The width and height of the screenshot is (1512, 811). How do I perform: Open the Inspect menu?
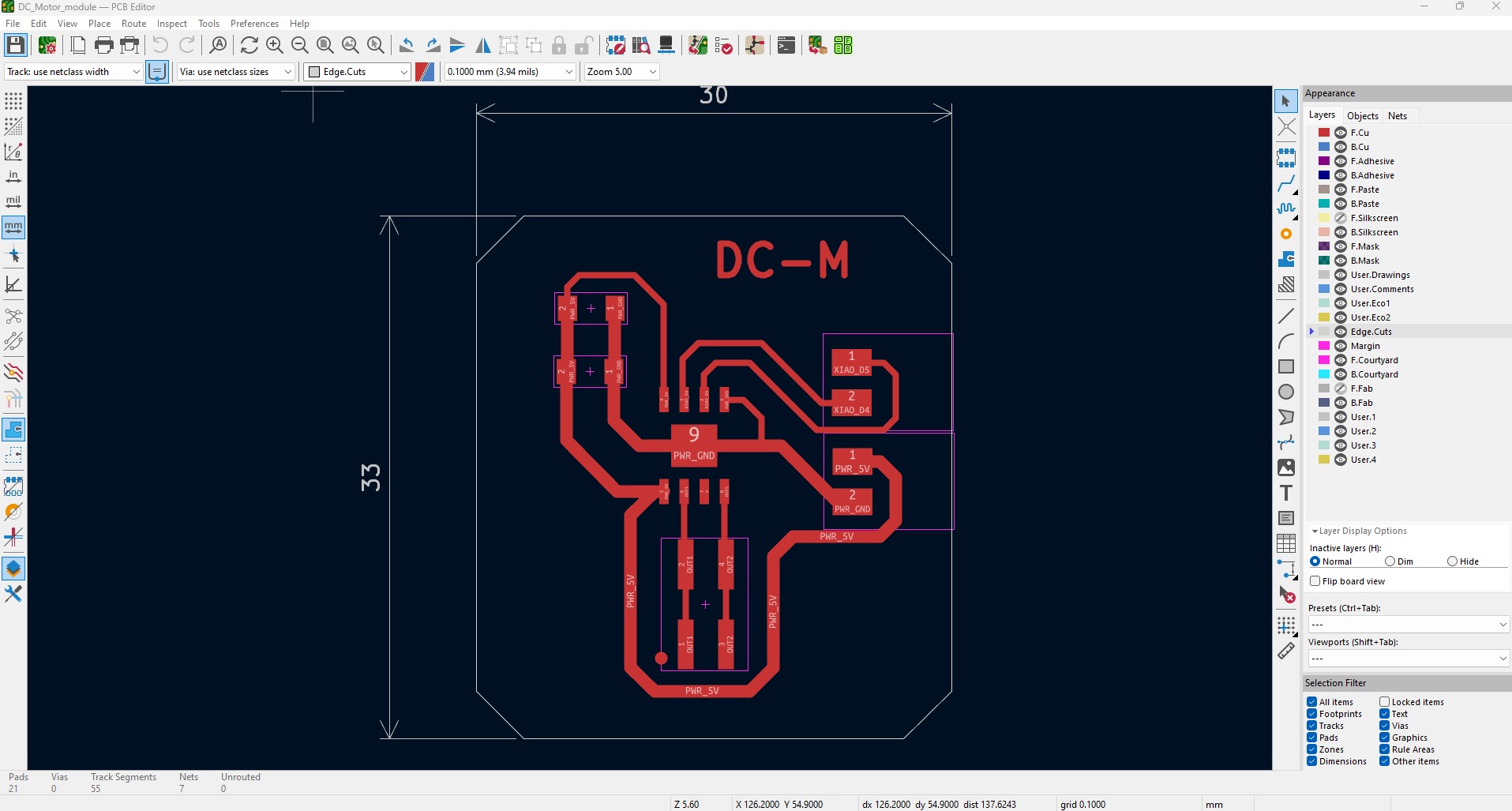click(x=172, y=24)
